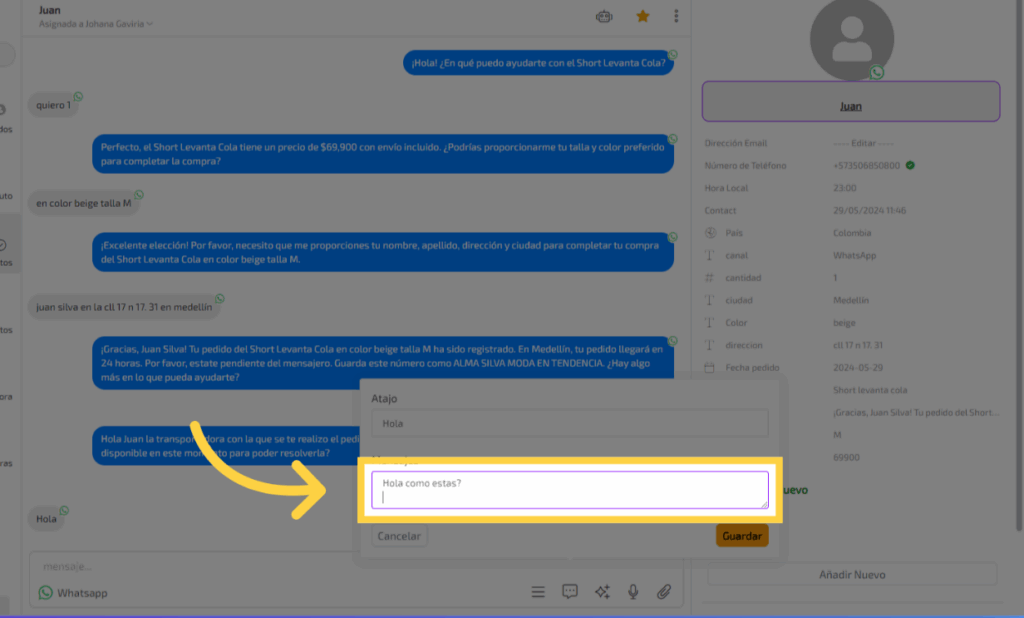
Task: Click the Juan contact name field
Action: pyautogui.click(x=850, y=105)
